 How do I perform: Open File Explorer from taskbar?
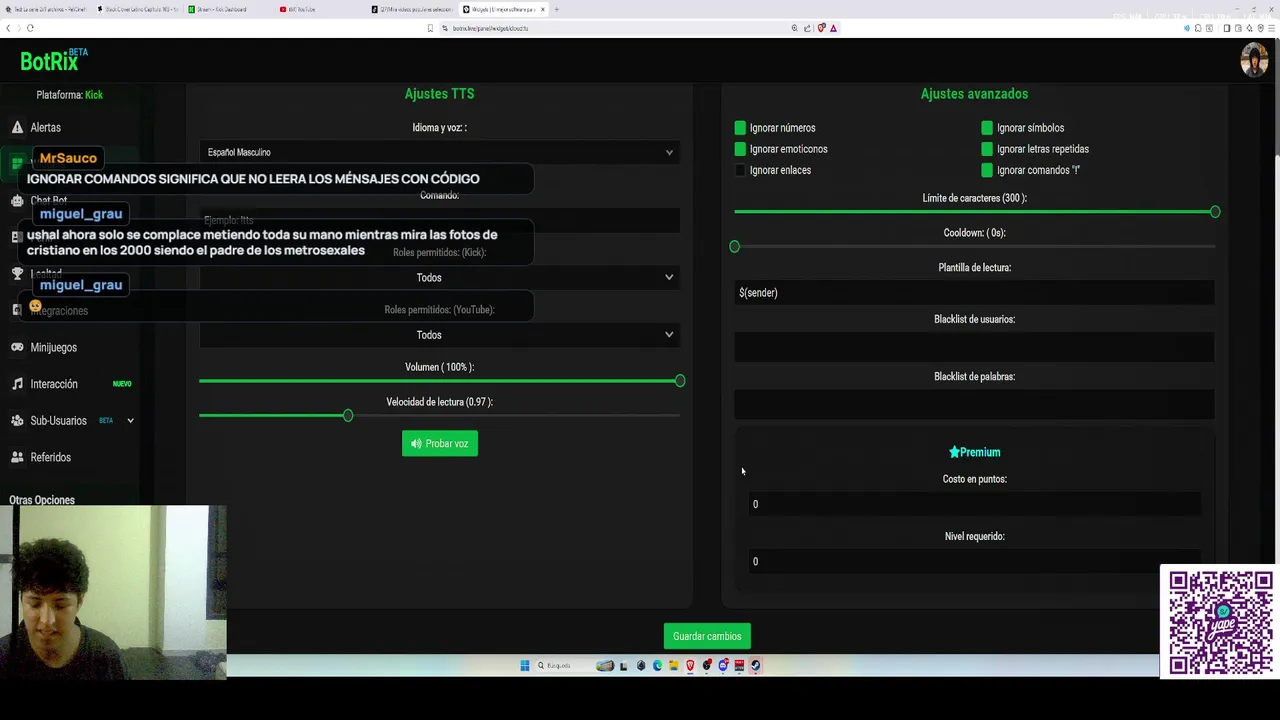click(674, 665)
